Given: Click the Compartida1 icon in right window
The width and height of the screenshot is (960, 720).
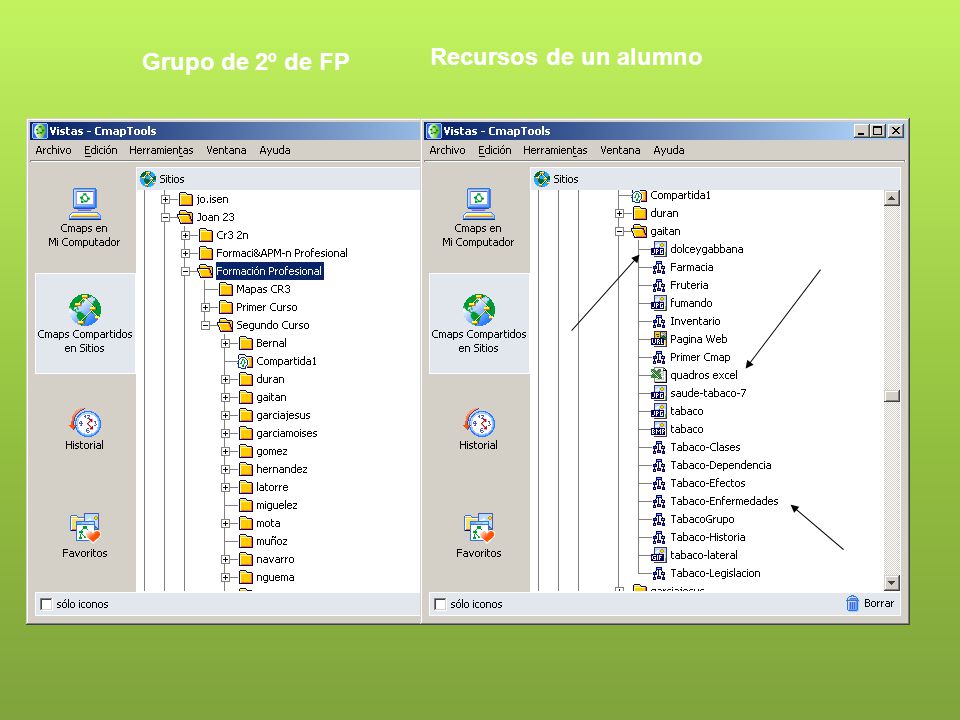Looking at the screenshot, I should click(639, 195).
